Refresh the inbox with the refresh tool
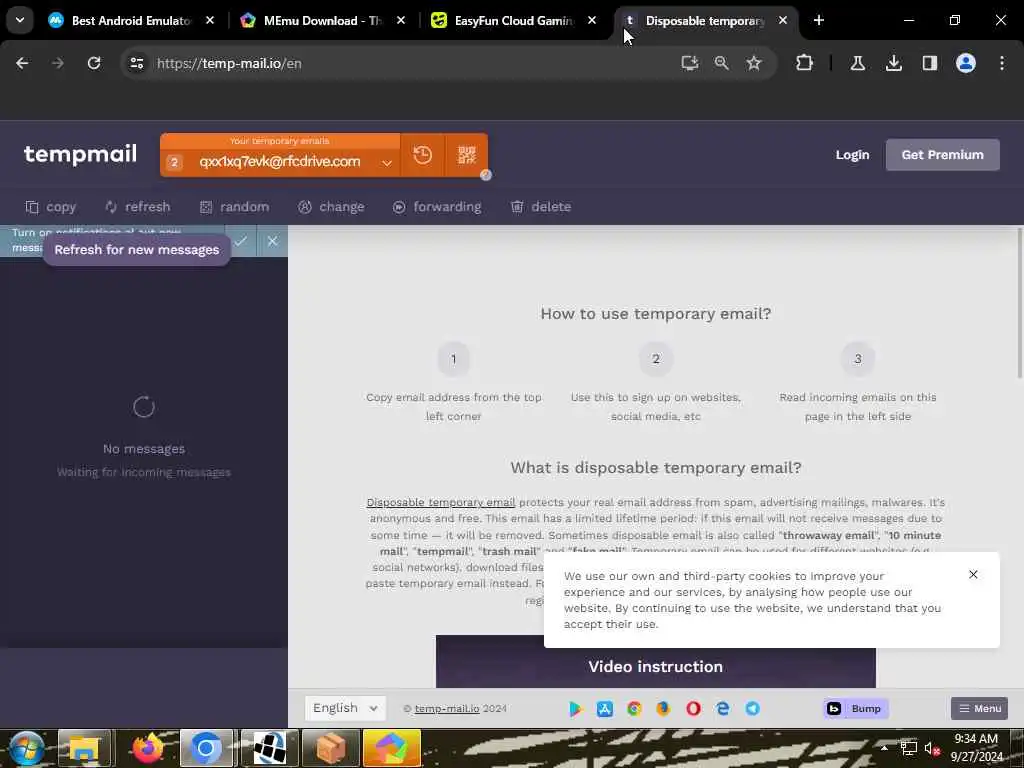The image size is (1024, 768). [138, 207]
